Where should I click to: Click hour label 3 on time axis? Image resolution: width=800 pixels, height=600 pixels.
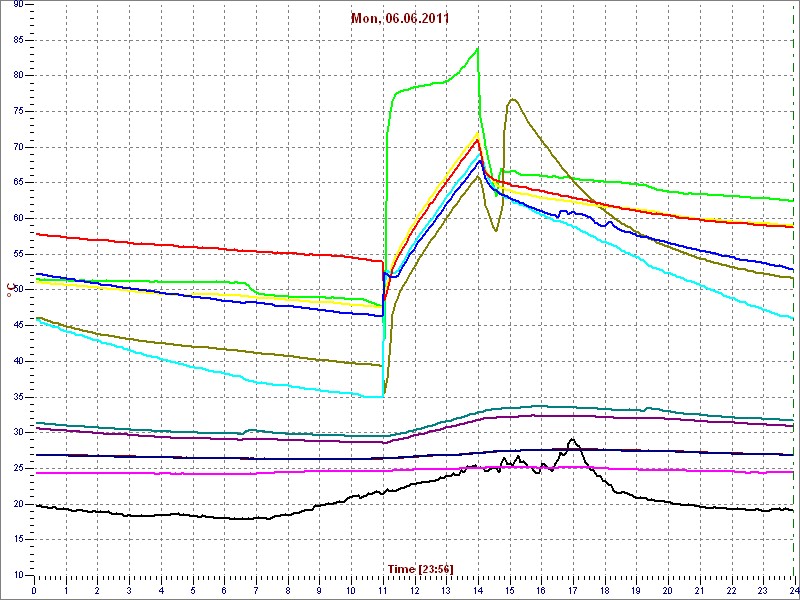tap(129, 589)
